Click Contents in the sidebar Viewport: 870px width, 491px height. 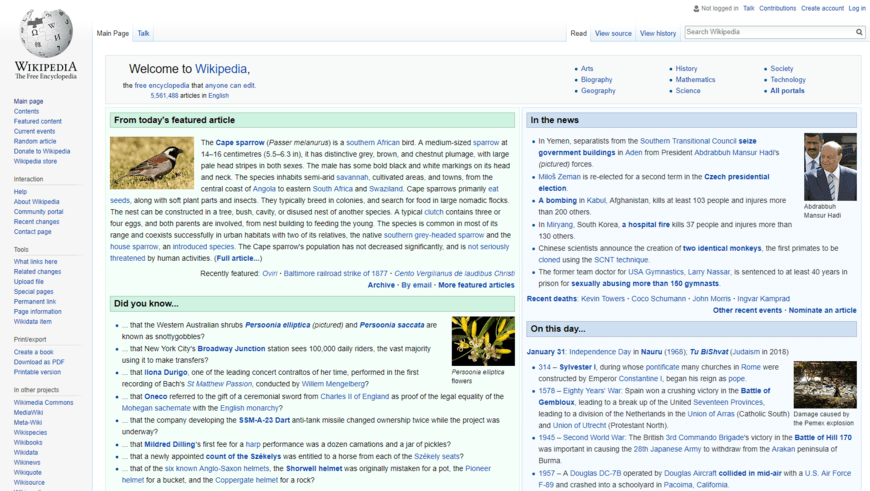[27, 112]
